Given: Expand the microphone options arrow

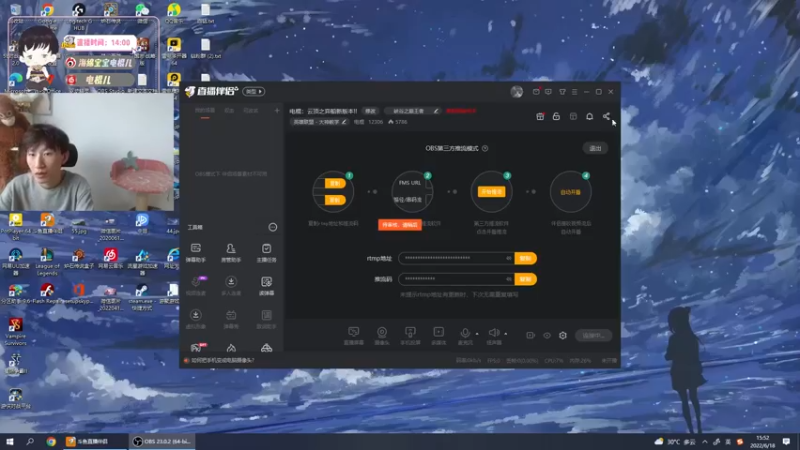Looking at the screenshot, I should [x=477, y=334].
